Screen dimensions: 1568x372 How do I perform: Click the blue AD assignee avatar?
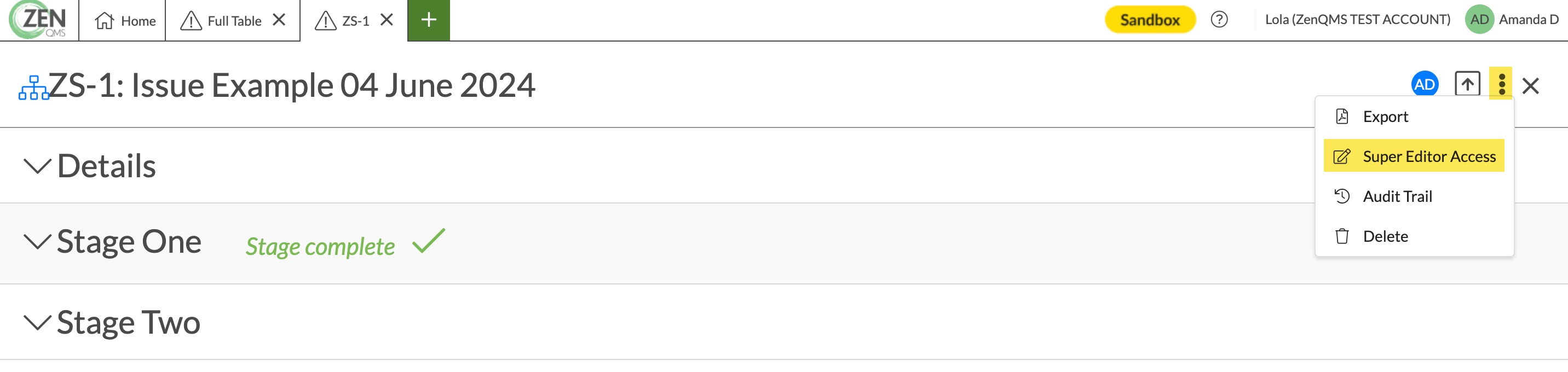click(1425, 84)
